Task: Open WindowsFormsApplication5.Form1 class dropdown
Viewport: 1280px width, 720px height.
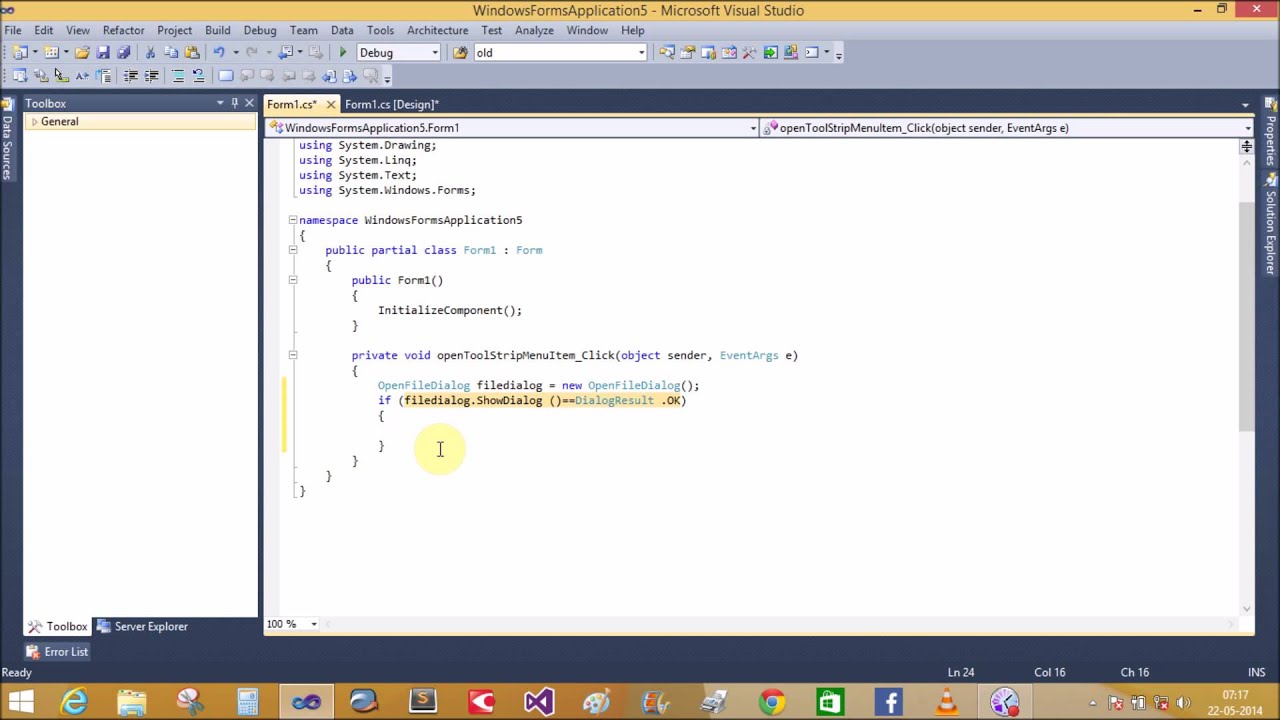Action: point(753,128)
